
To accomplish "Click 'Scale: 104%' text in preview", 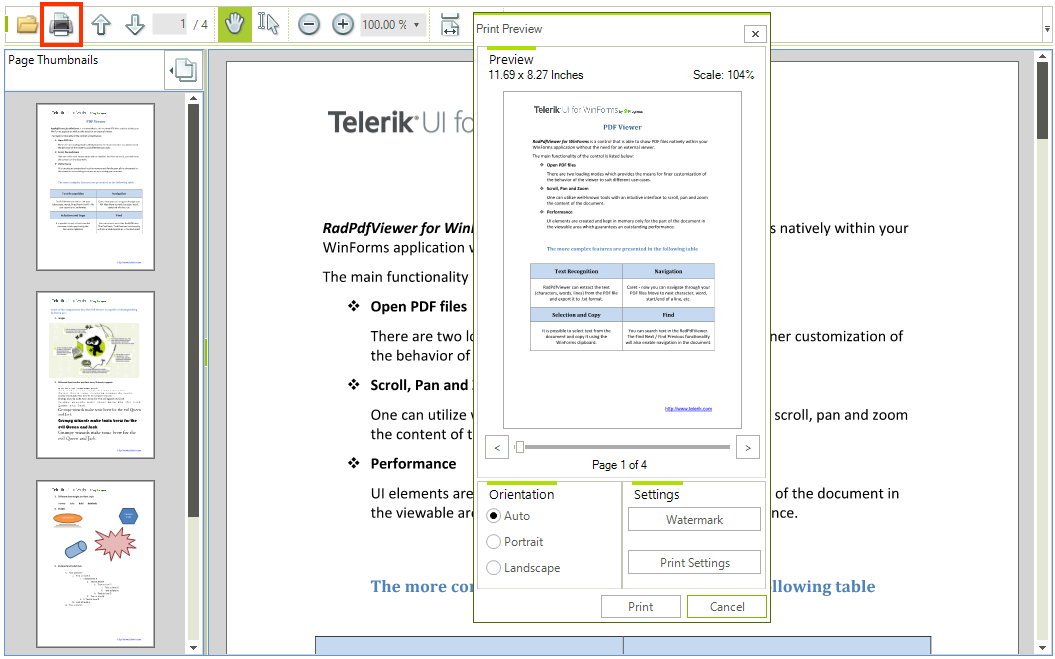I will point(723,75).
